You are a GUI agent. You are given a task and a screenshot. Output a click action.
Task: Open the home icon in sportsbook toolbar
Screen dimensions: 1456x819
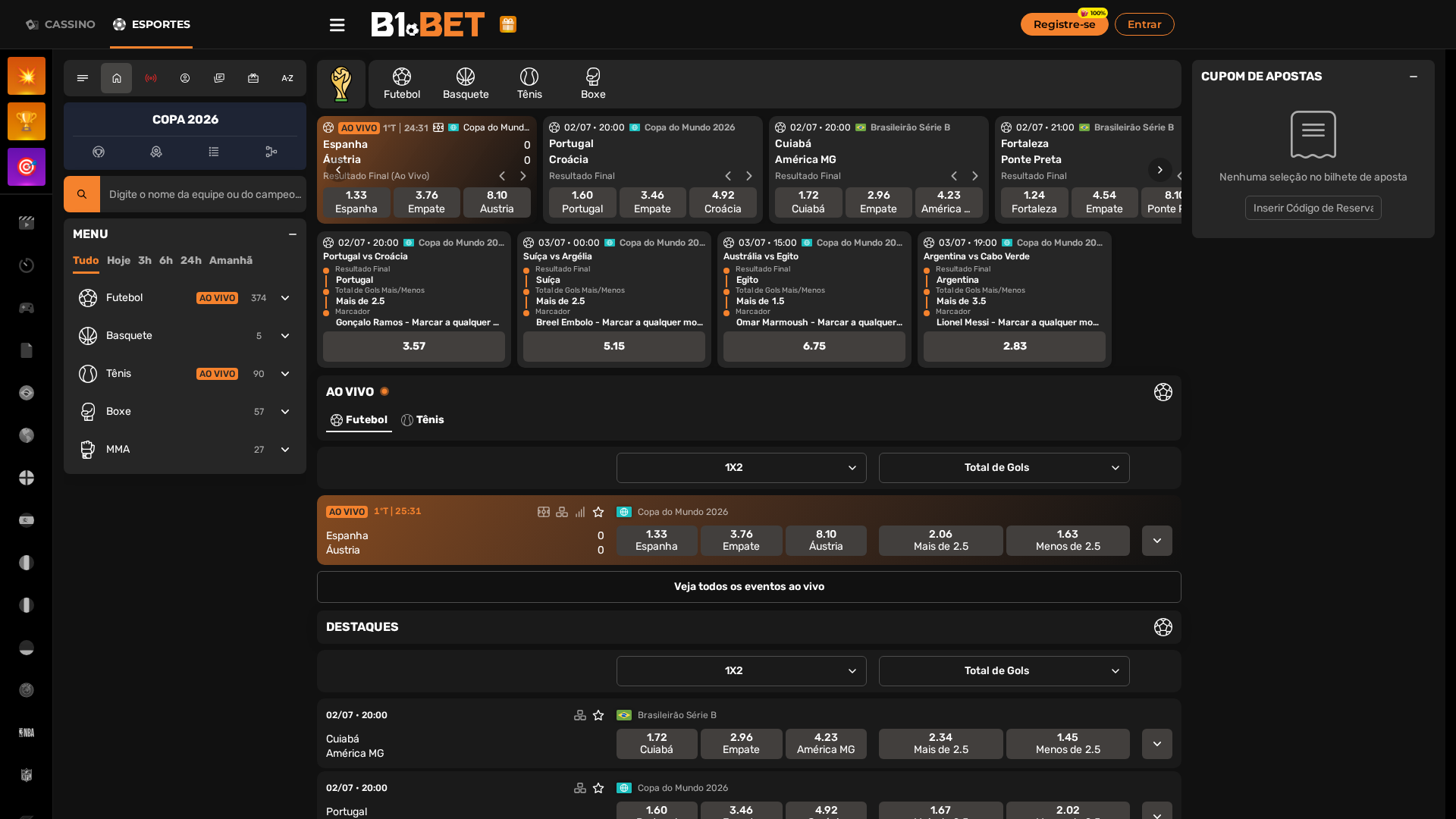[x=117, y=78]
